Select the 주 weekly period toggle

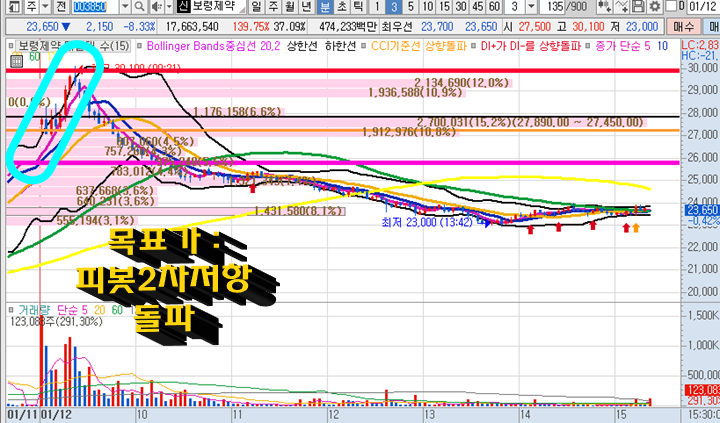click(x=273, y=6)
